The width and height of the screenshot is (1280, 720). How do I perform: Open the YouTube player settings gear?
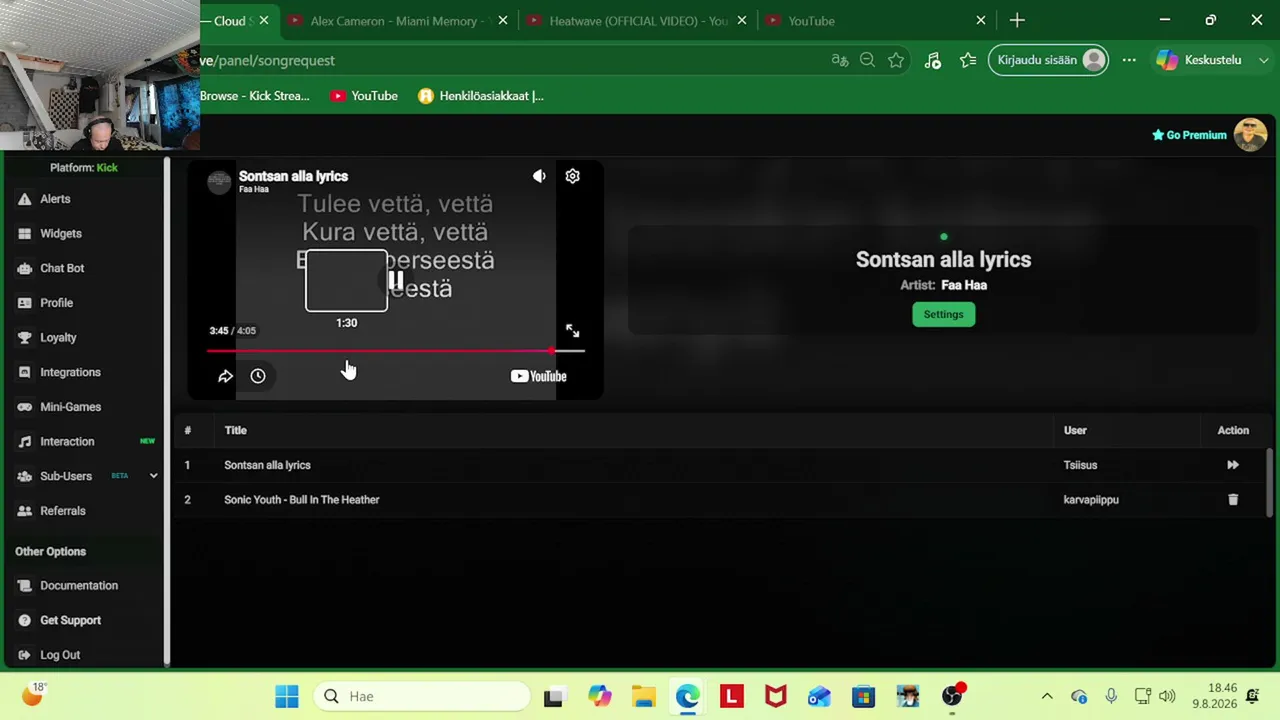click(x=572, y=176)
